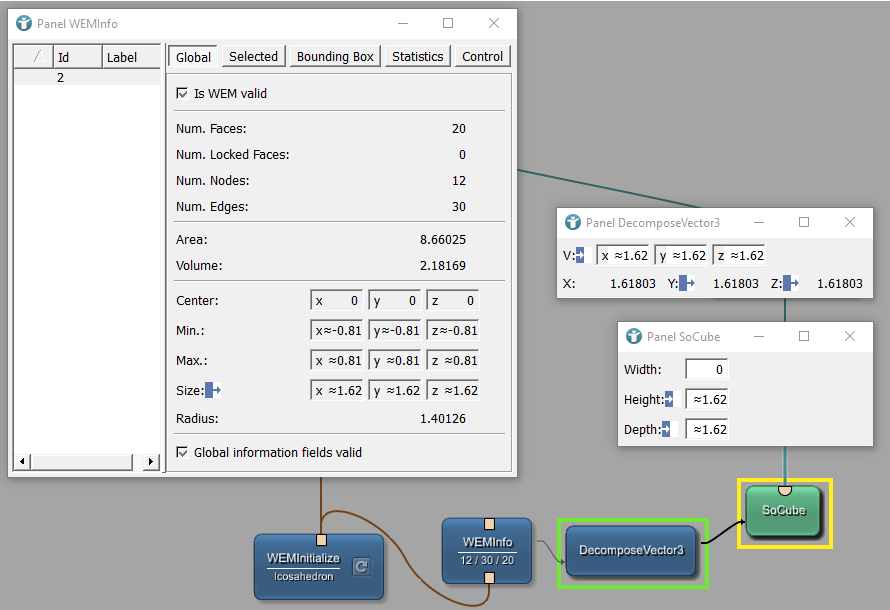Click the field connection arrow next to Size
Viewport: 890px width, 610px height.
212,390
